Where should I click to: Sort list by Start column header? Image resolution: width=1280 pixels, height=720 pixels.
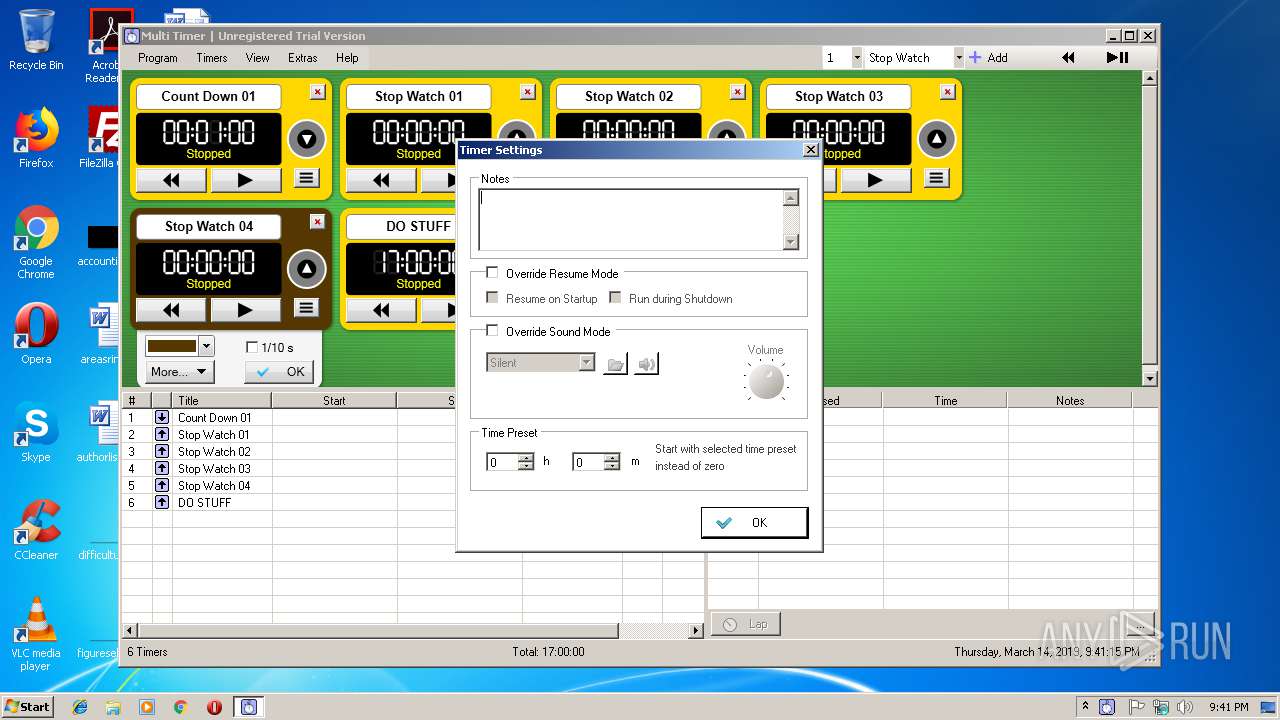tap(334, 400)
